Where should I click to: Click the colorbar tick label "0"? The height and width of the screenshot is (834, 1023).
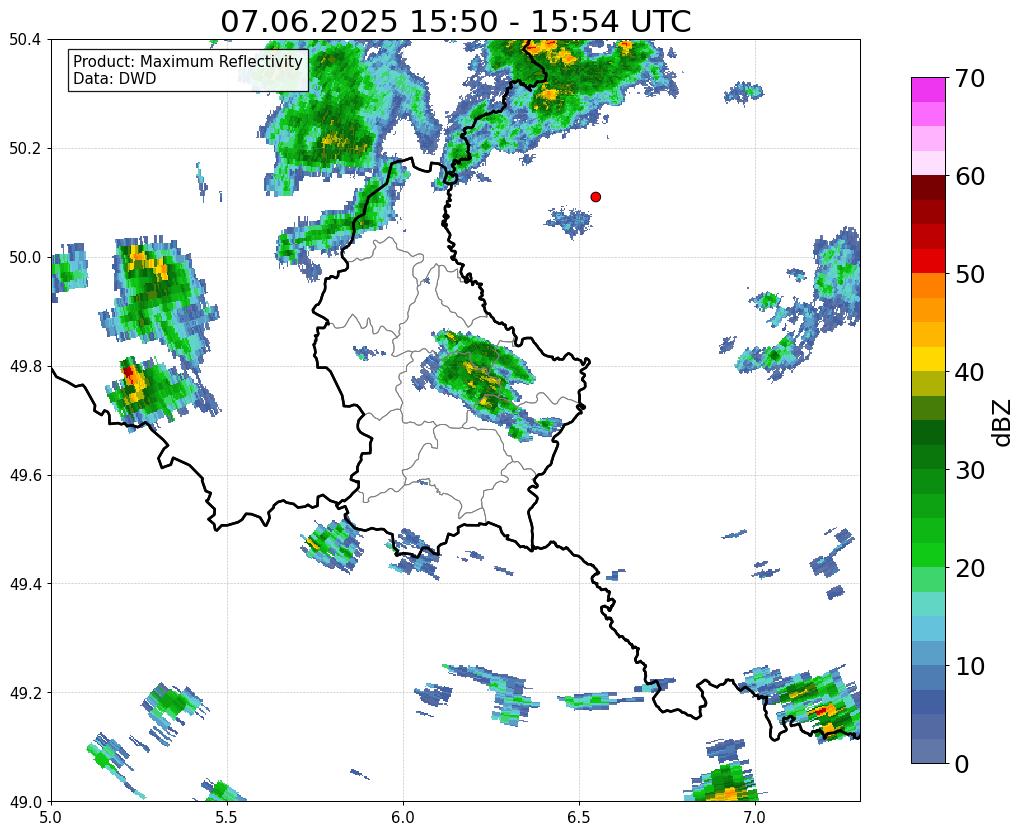coord(962,764)
